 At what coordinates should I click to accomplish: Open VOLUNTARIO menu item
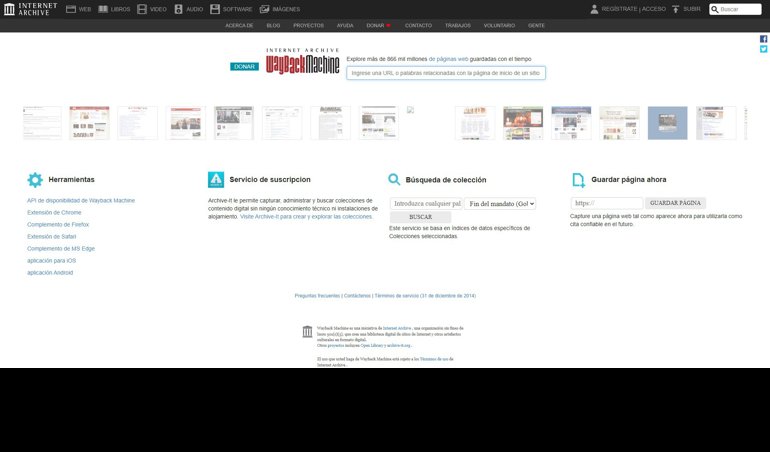499,26
